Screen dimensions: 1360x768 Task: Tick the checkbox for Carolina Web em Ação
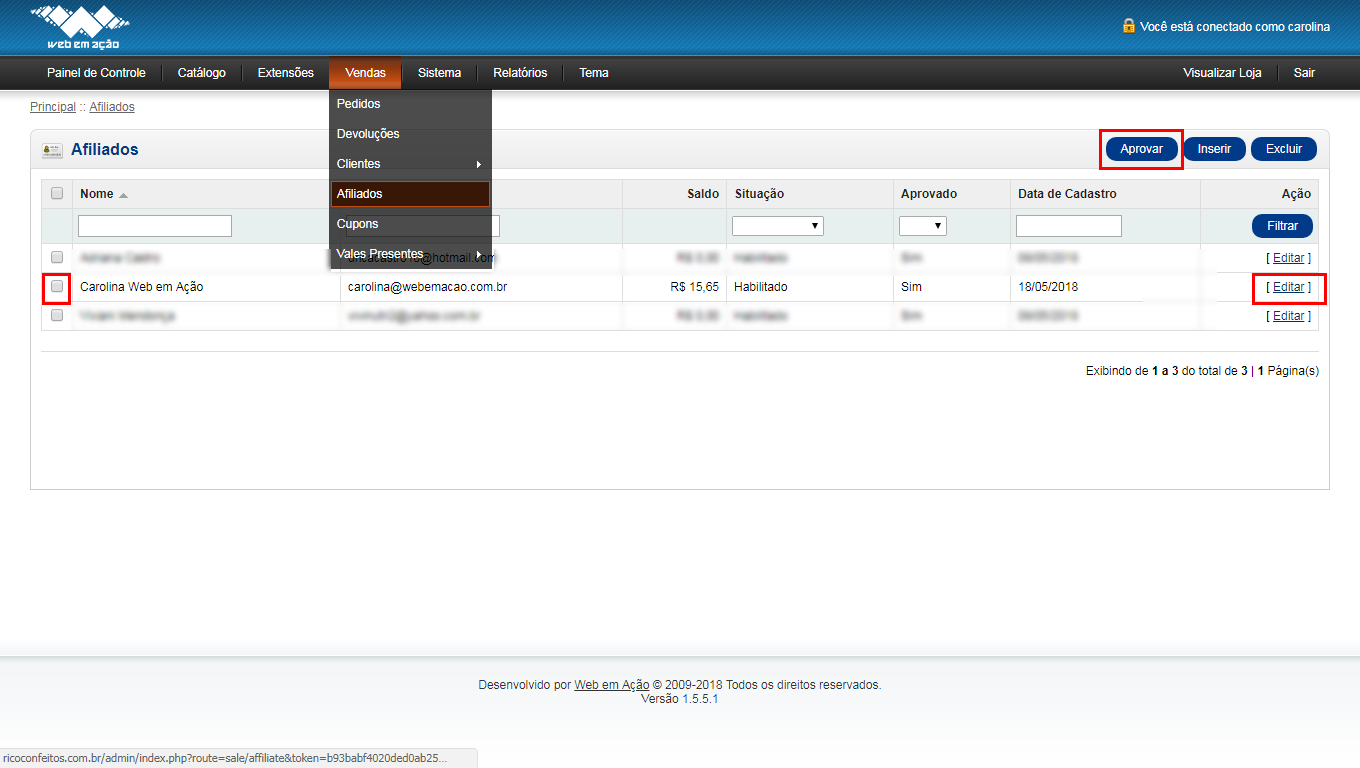[x=57, y=287]
